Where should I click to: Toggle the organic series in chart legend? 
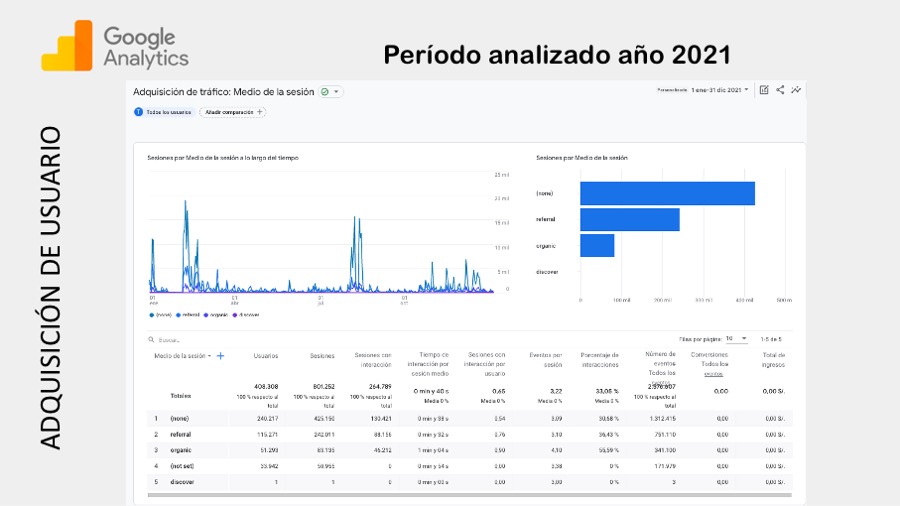[216, 314]
